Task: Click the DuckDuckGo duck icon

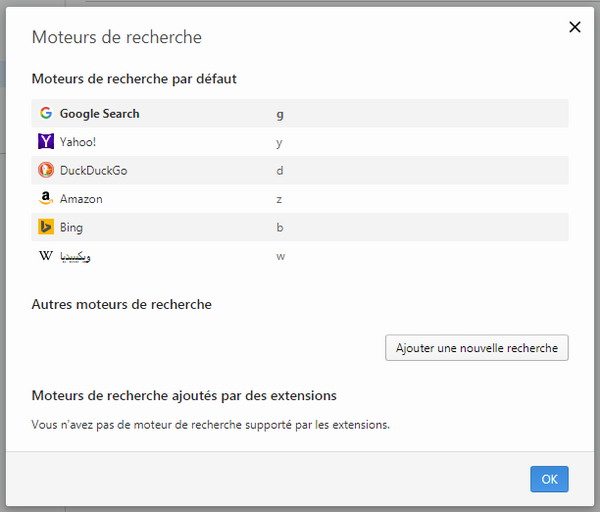Action: [46, 170]
